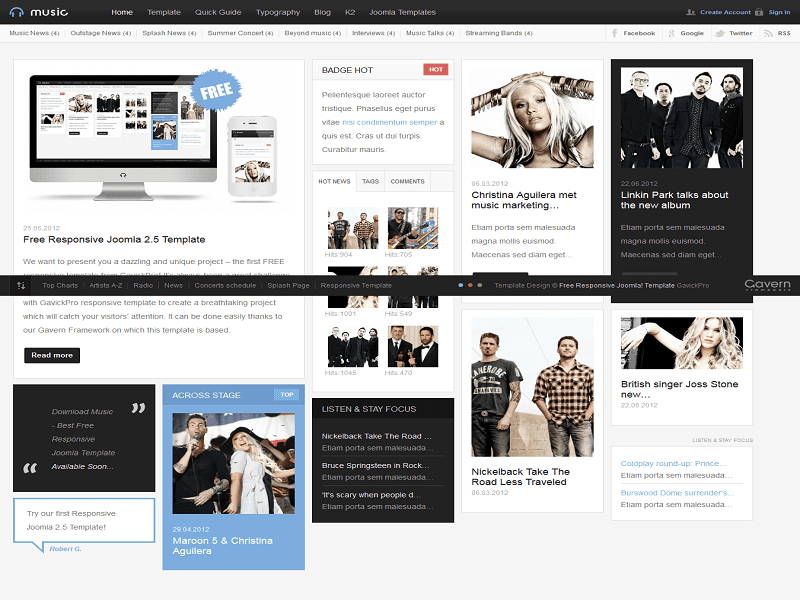This screenshot has height=600, width=800.
Task: Open the K2 menu item
Action: (x=350, y=12)
